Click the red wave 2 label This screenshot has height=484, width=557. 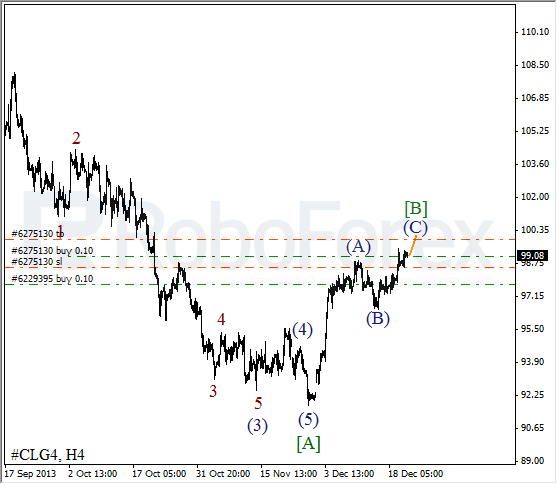click(76, 138)
